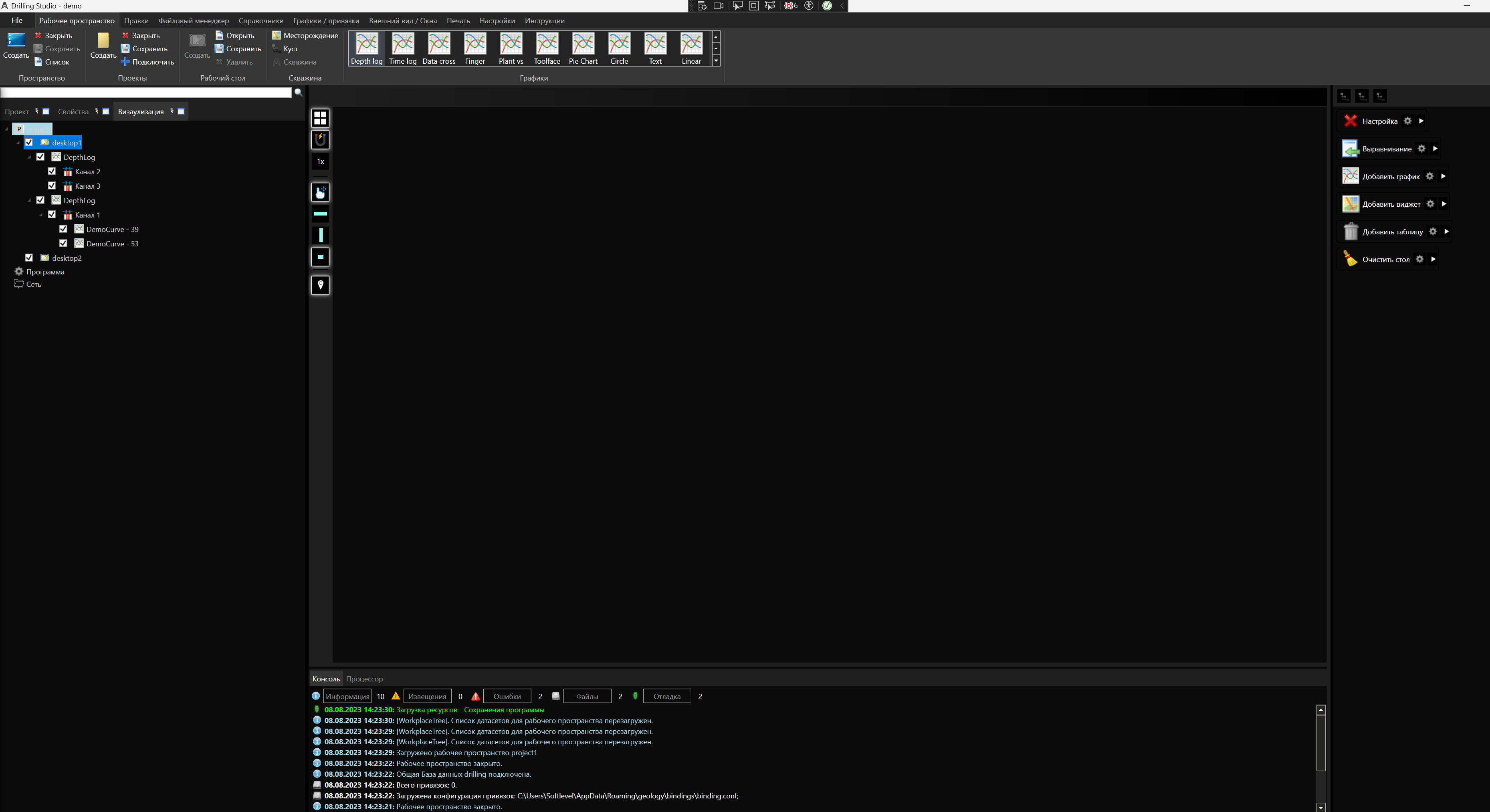The width and height of the screenshot is (1490, 812).
Task: Expand the Добавить график arrow
Action: click(1443, 176)
